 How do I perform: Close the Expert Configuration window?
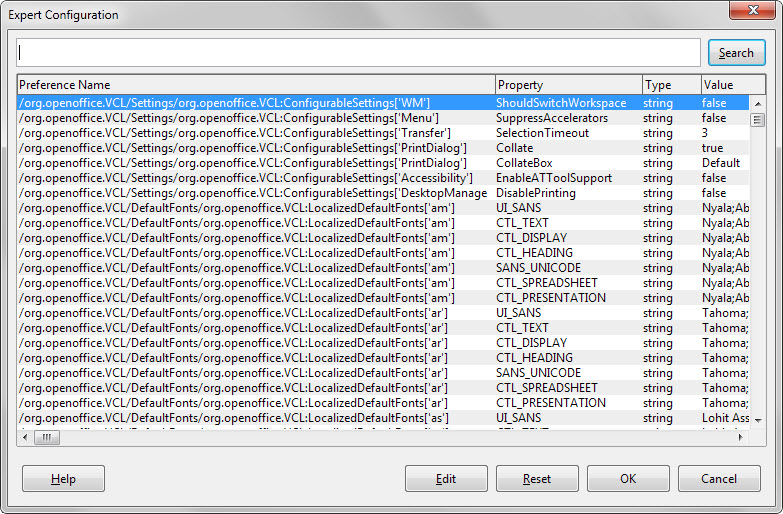click(753, 10)
